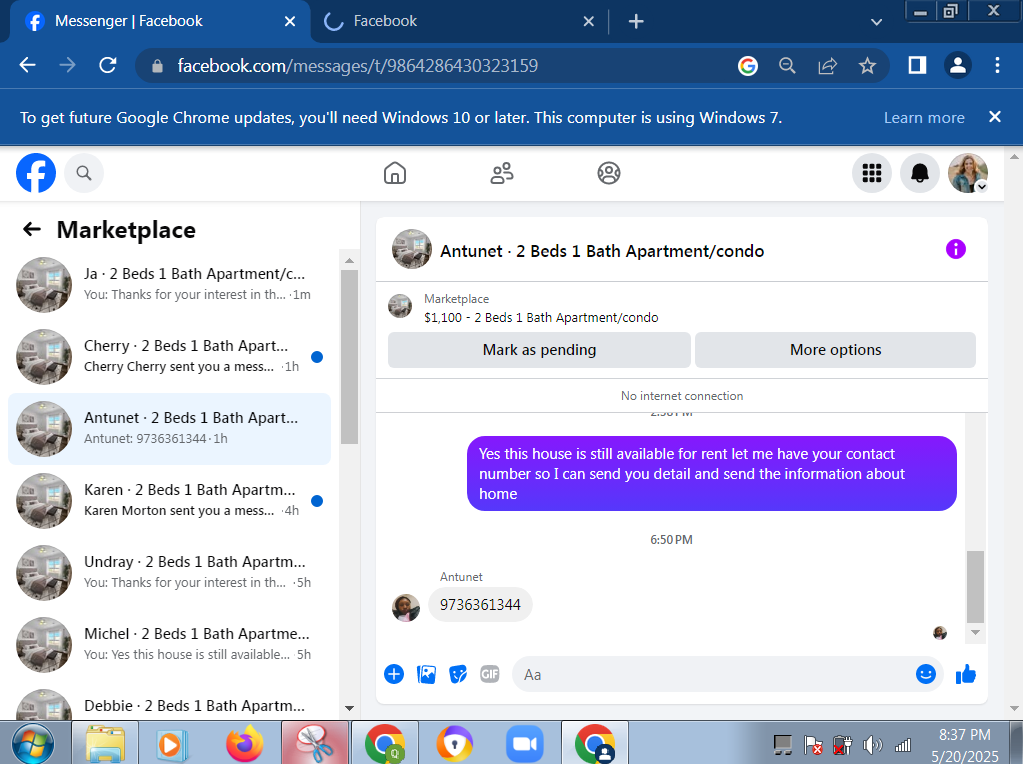Open Chrome's three-dot menu
This screenshot has height=764, width=1023.
(x=997, y=65)
